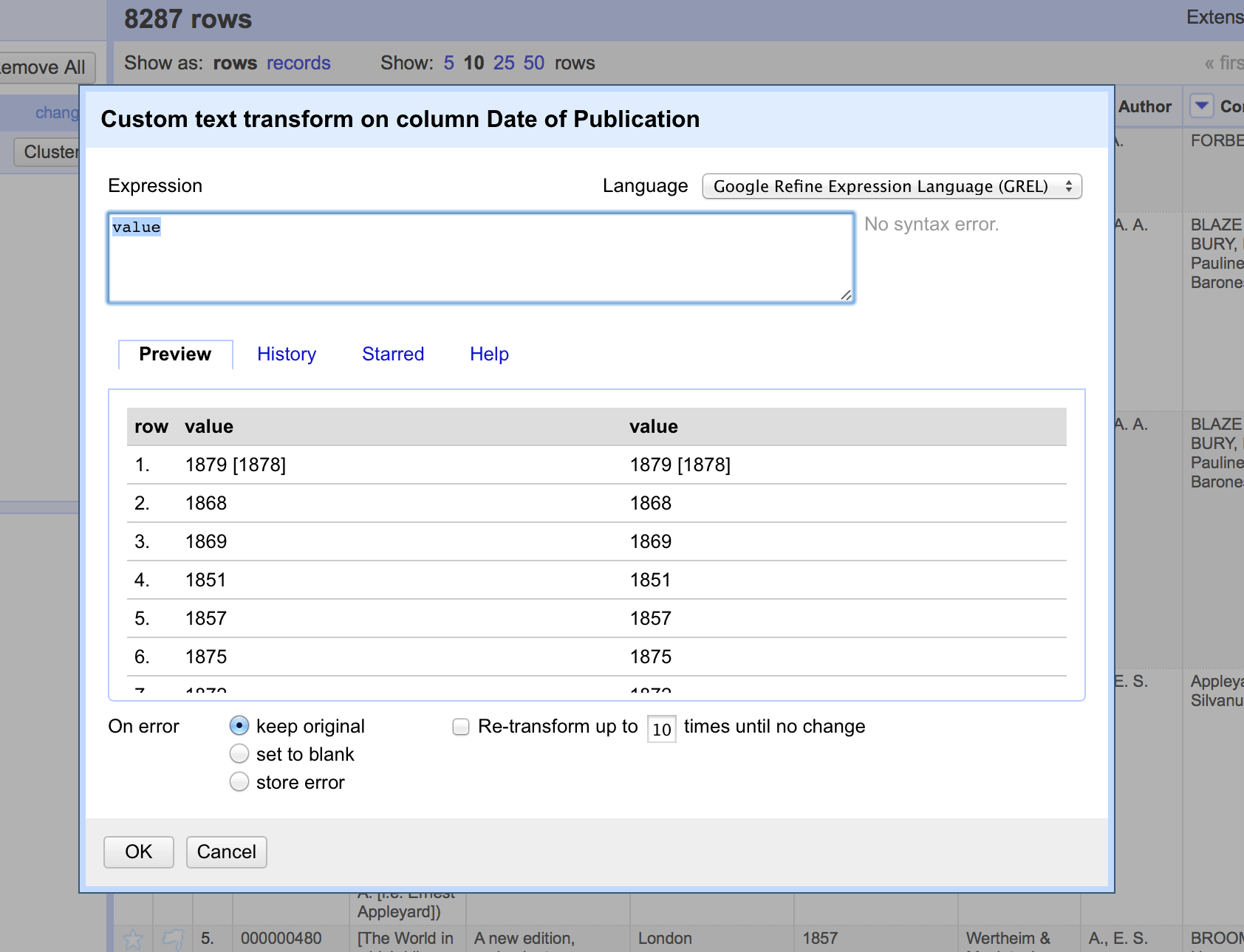Screen dimensions: 1244x952
Task: Select the store error radio button
Action: click(x=239, y=782)
